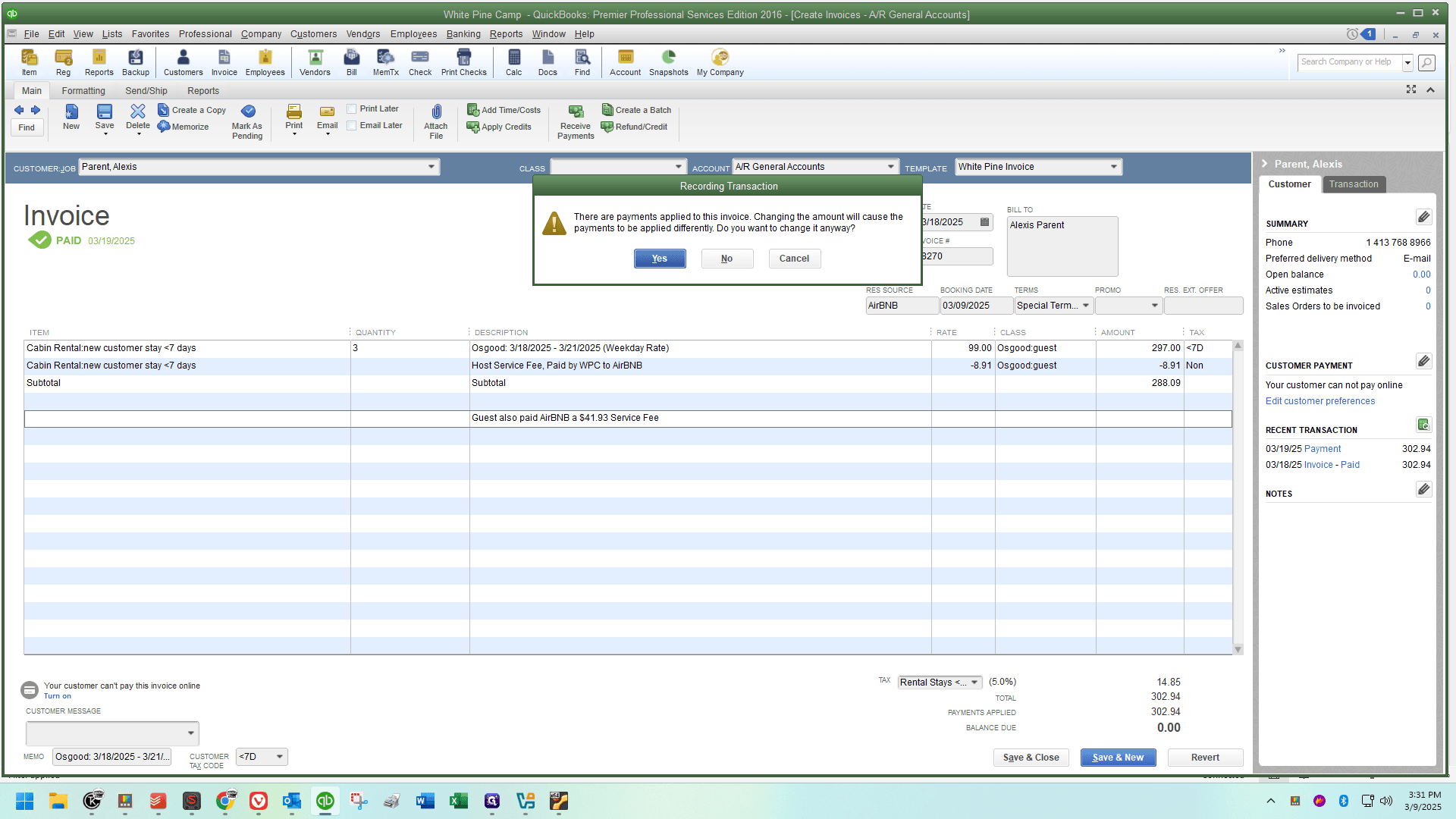Expand the Promo dropdown

(1154, 306)
